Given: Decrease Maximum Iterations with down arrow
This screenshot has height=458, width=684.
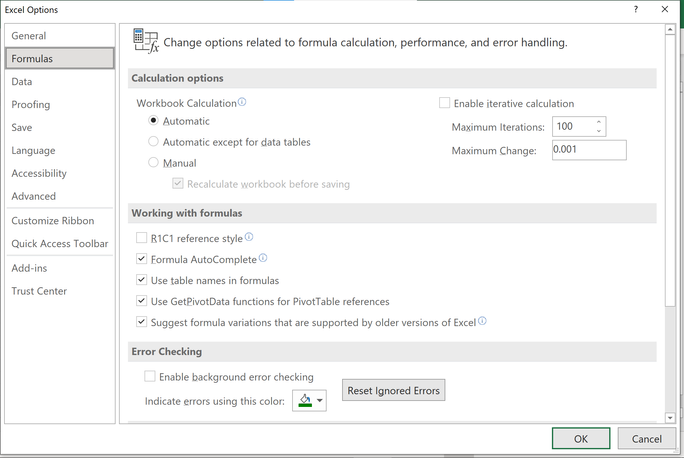Looking at the screenshot, I should [x=599, y=131].
